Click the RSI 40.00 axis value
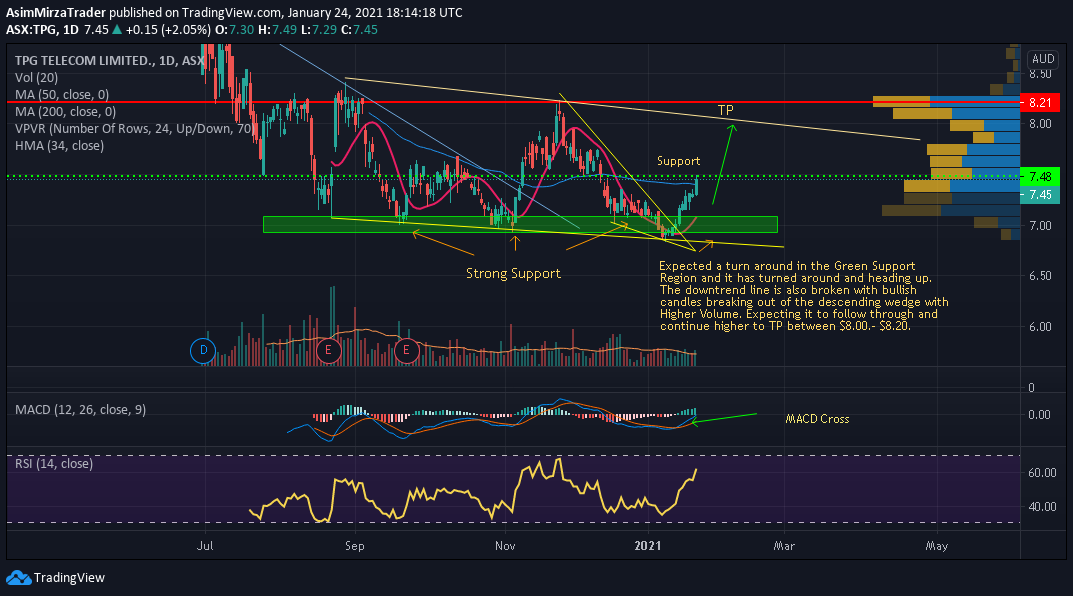Viewport: 1073px width, 596px height. 1042,507
